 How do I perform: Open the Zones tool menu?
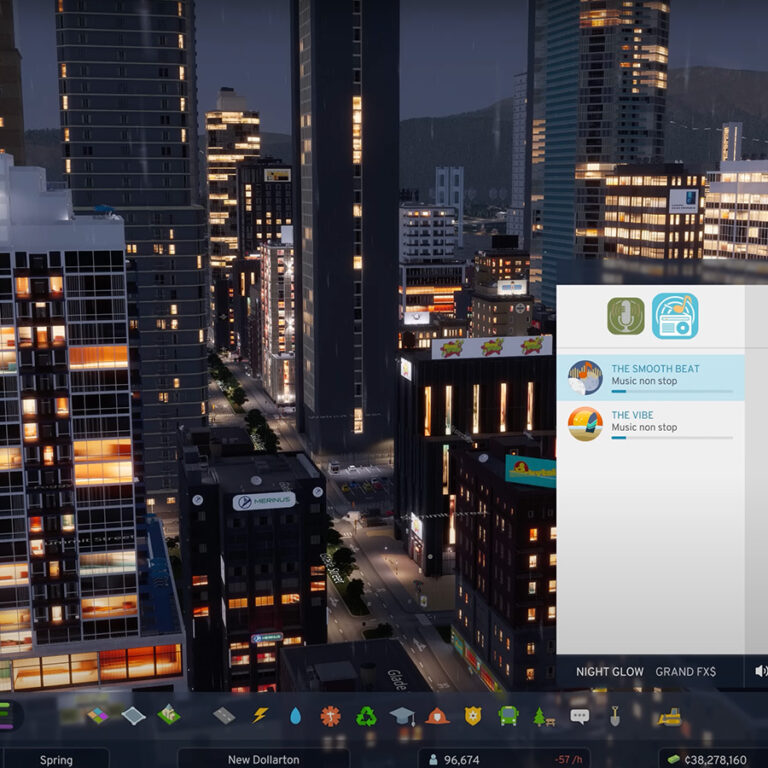pyautogui.click(x=97, y=716)
